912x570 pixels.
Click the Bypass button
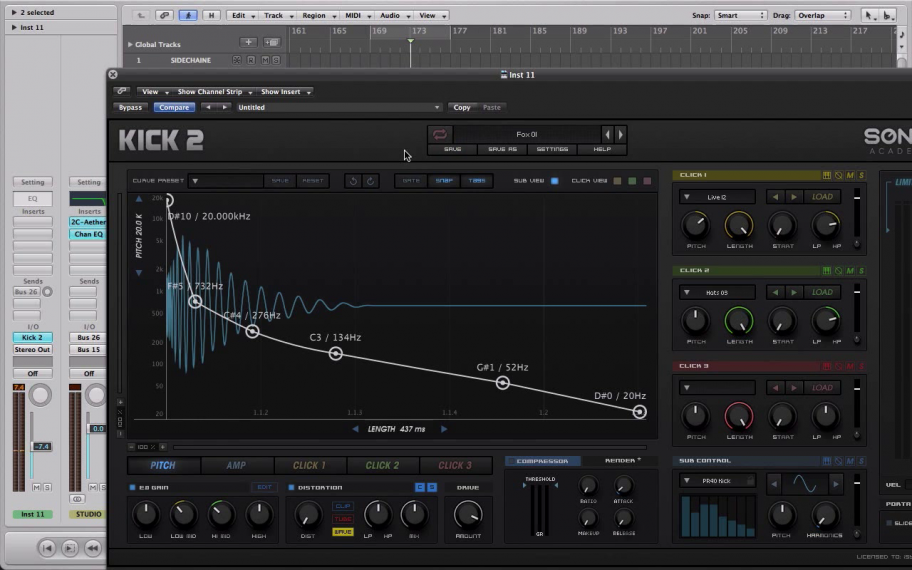[130, 108]
